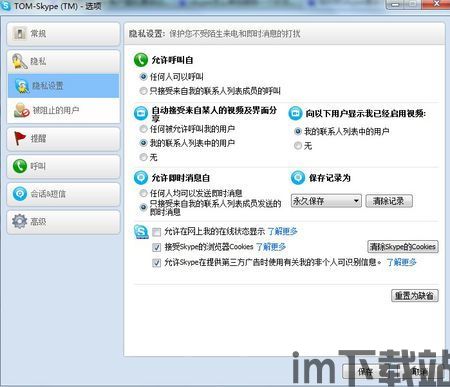Open the 永久保存 history dropdown

pyautogui.click(x=326, y=201)
